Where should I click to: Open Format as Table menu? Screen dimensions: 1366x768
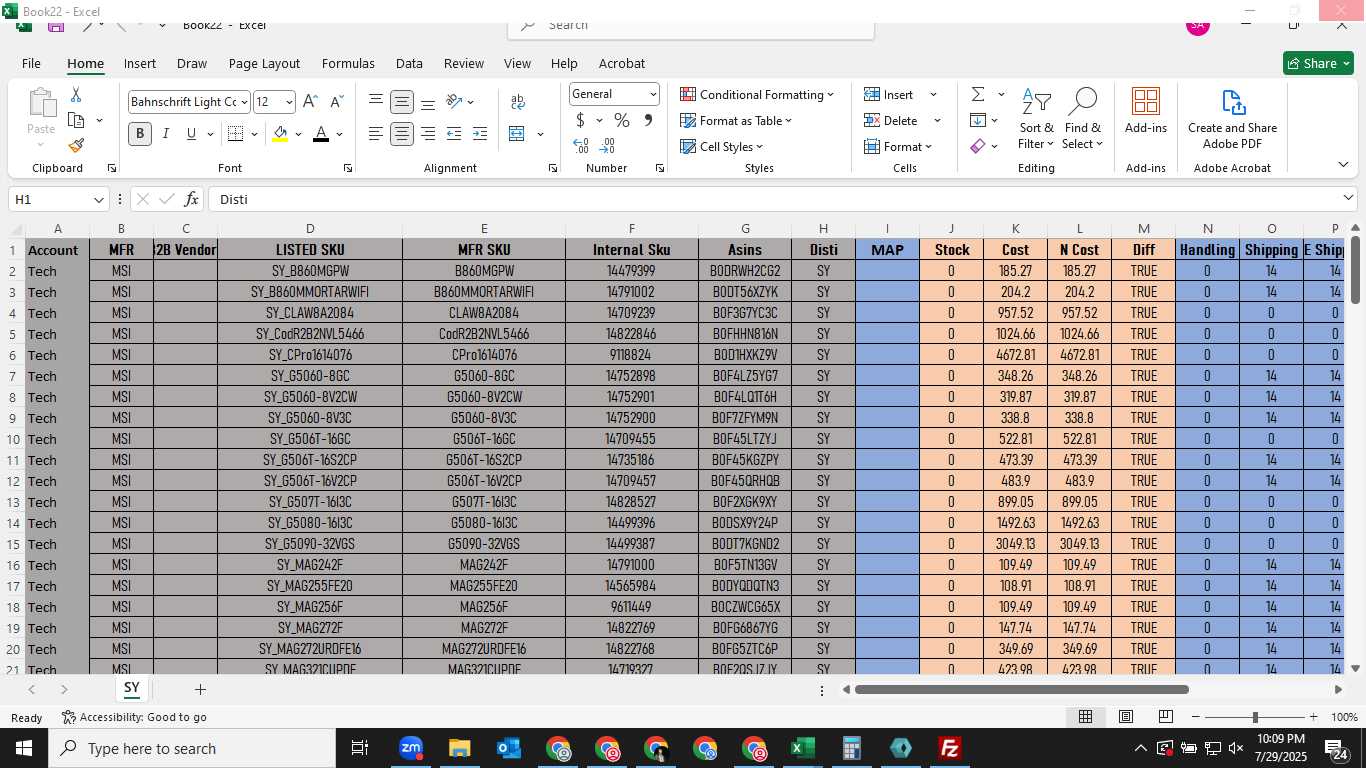tap(736, 120)
